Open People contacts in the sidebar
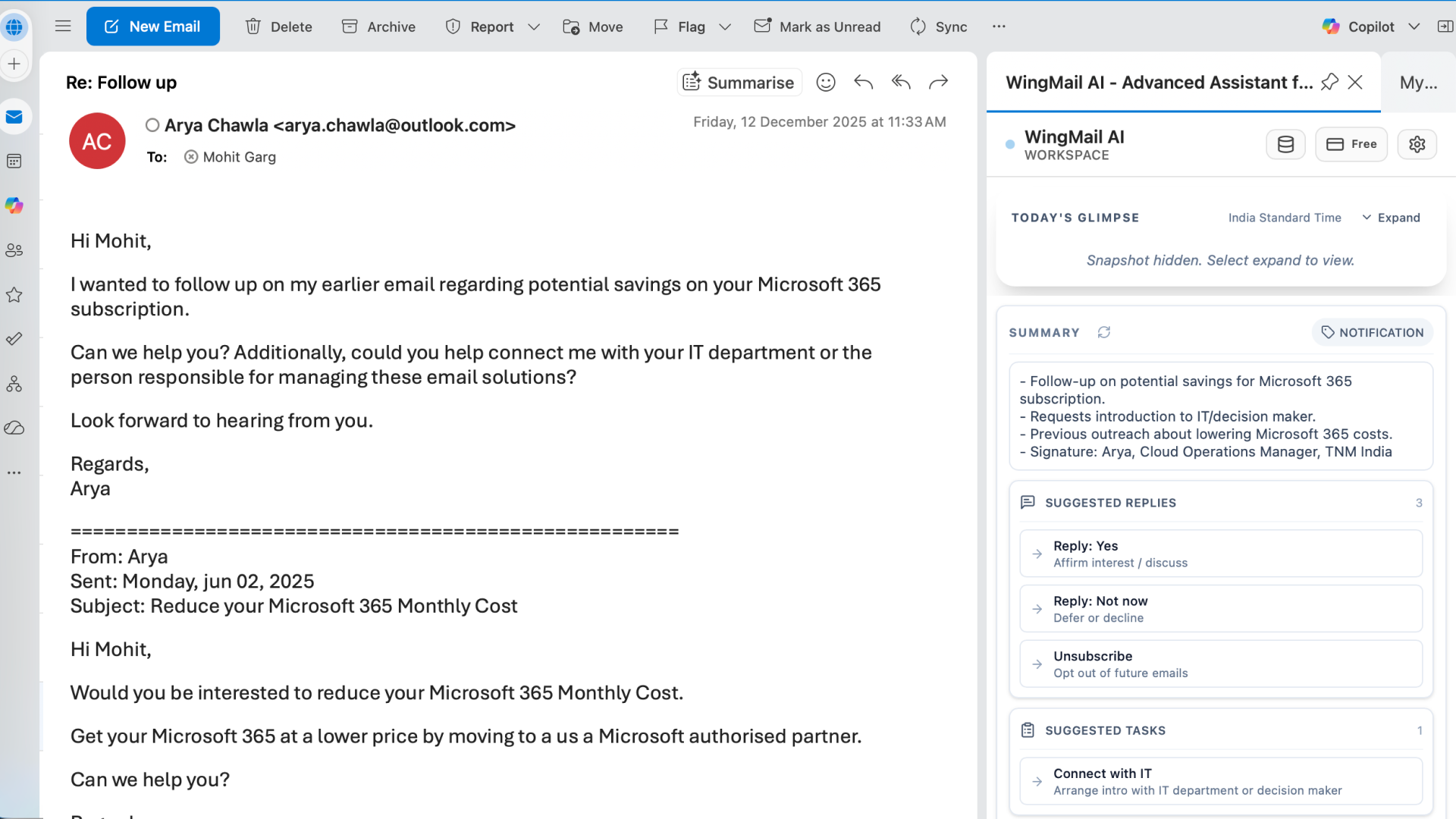This screenshot has height=819, width=1456. click(x=14, y=250)
